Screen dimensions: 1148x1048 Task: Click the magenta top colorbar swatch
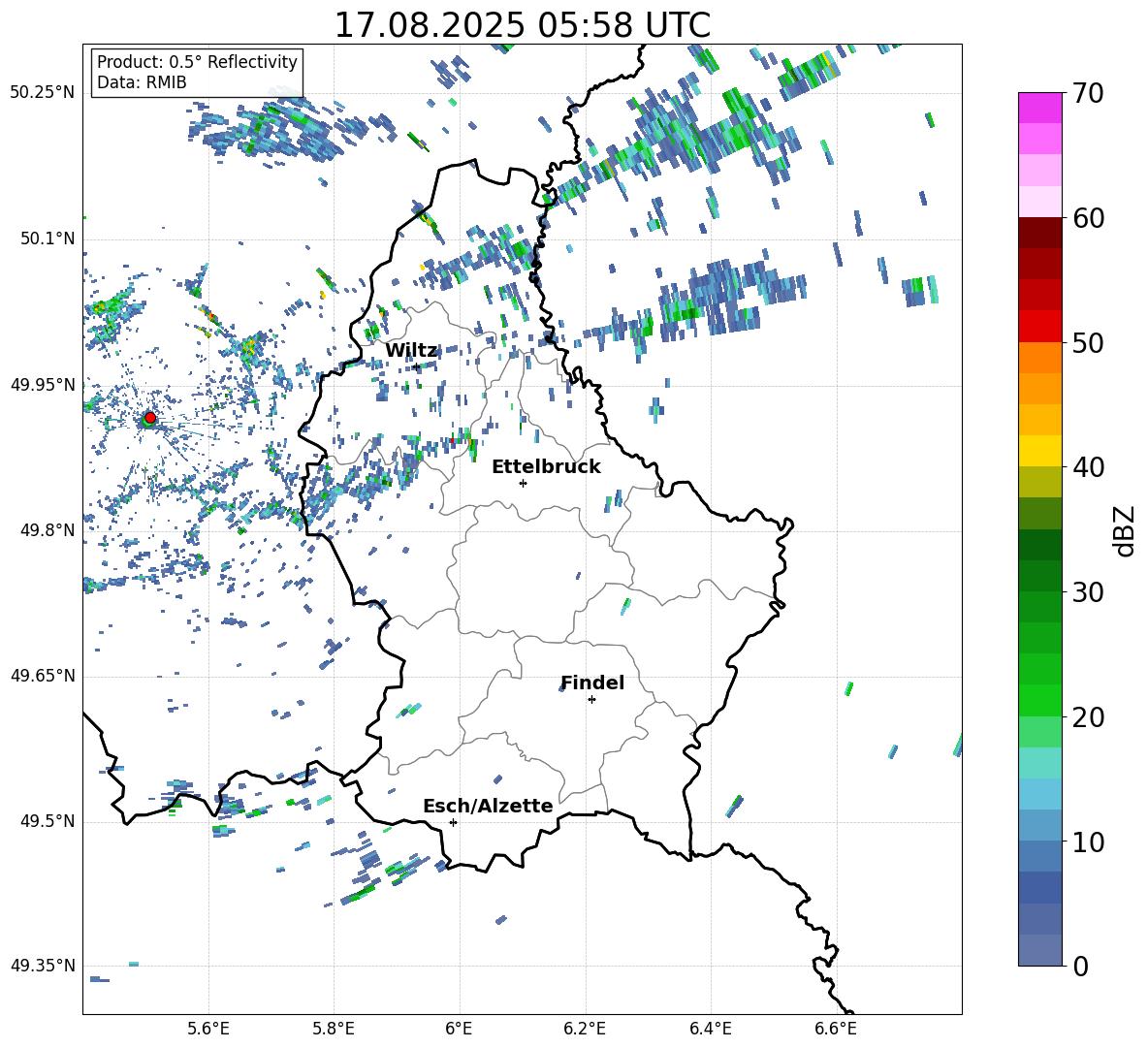point(1040,108)
